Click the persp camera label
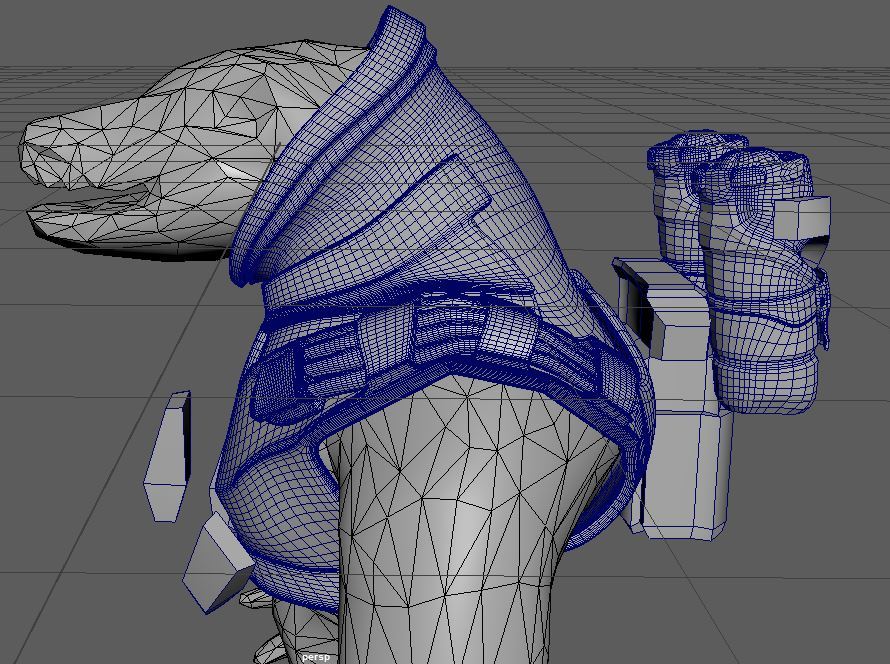 tap(316, 657)
